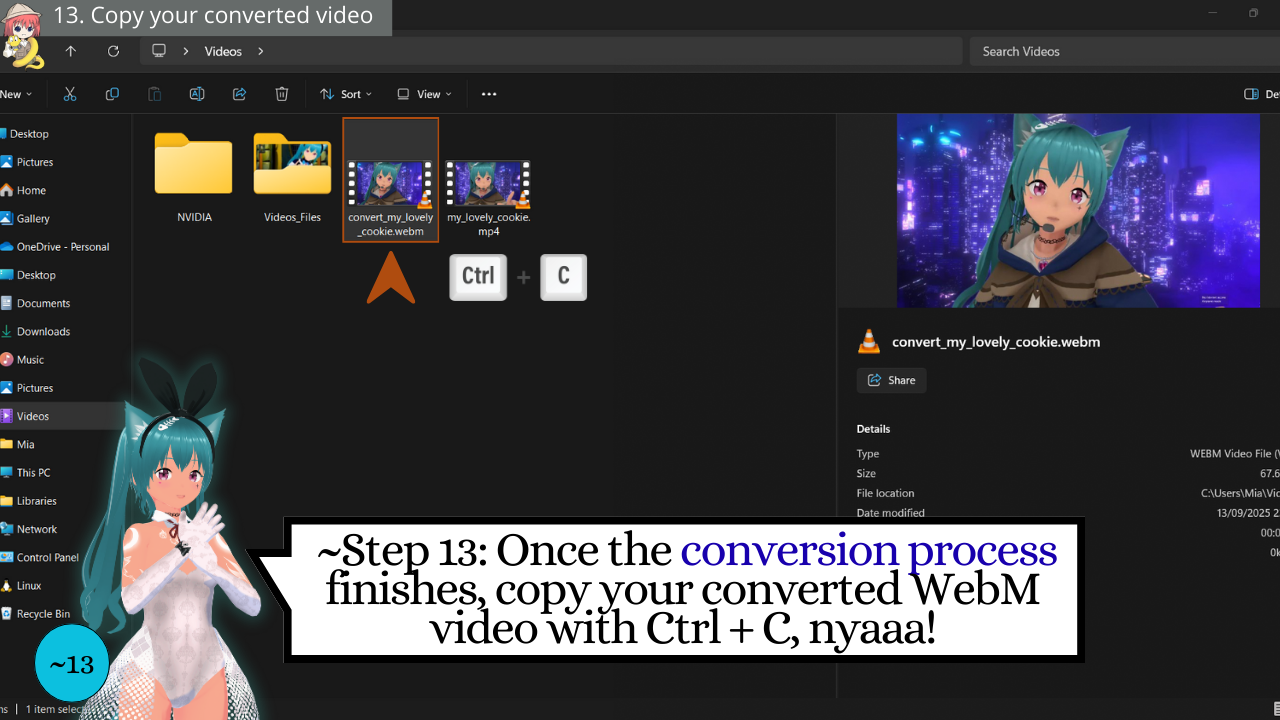Select Linux in navigation pane
The width and height of the screenshot is (1280, 720).
point(29,585)
